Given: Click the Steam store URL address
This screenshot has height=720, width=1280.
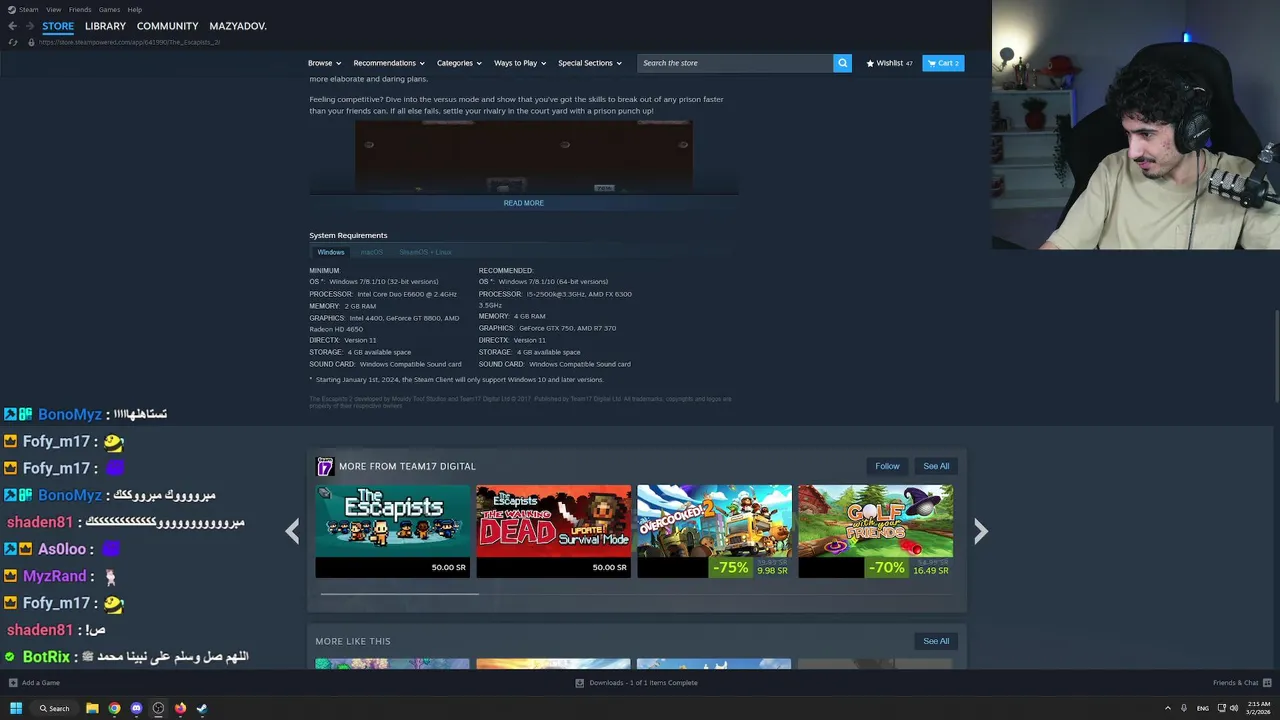Looking at the screenshot, I should click(x=129, y=42).
